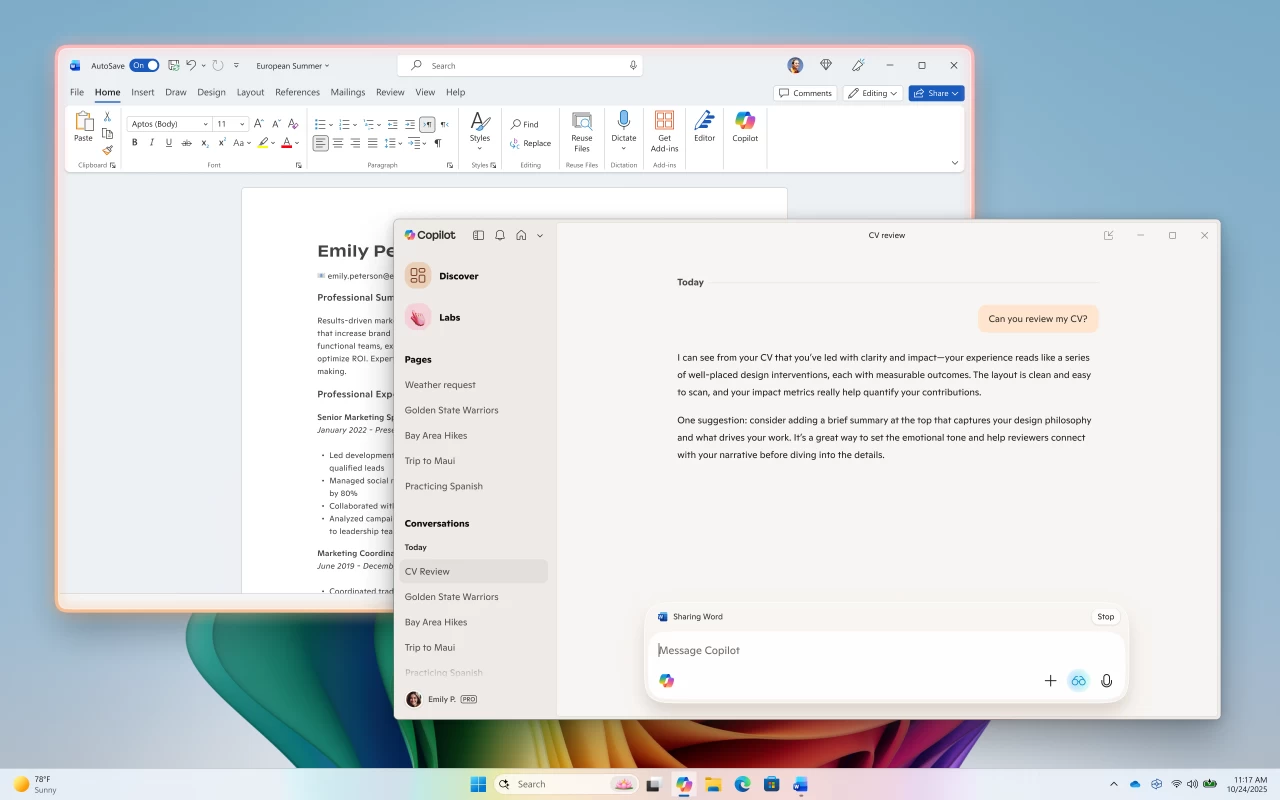Open the font size dropdown
The image size is (1280, 800).
(x=241, y=123)
